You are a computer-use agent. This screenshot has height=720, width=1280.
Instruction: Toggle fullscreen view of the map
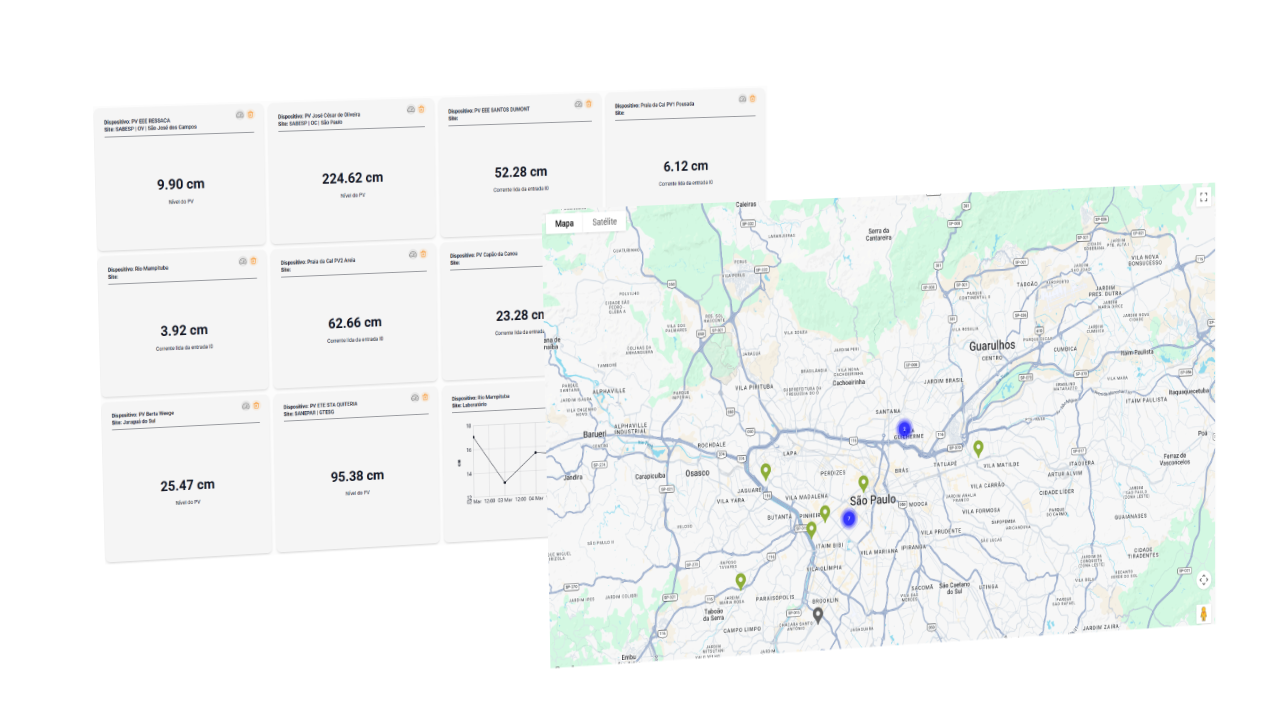click(1203, 197)
